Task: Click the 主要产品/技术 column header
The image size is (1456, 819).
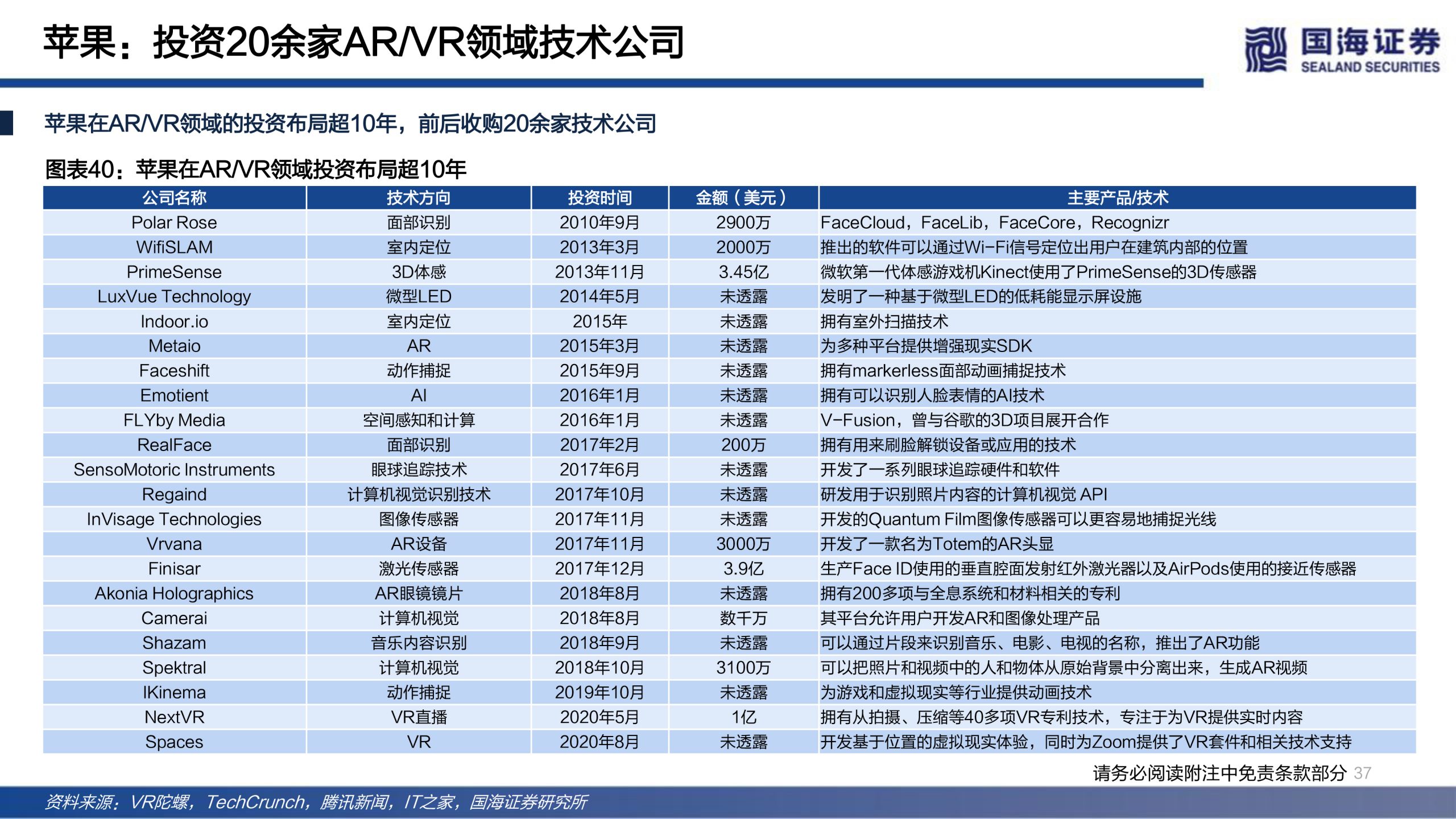Action: click(x=1118, y=197)
